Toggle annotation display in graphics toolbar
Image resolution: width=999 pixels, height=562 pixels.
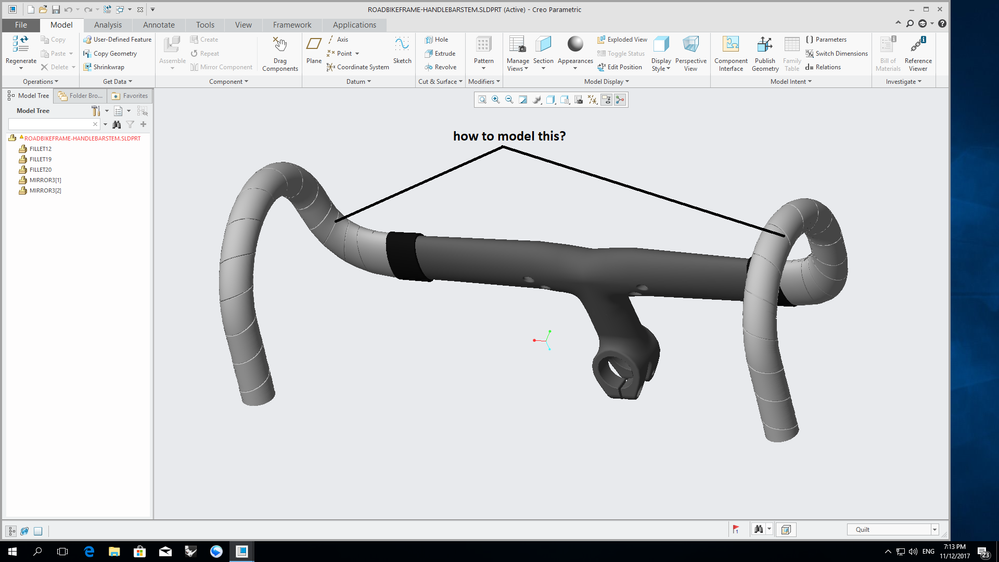(607, 99)
